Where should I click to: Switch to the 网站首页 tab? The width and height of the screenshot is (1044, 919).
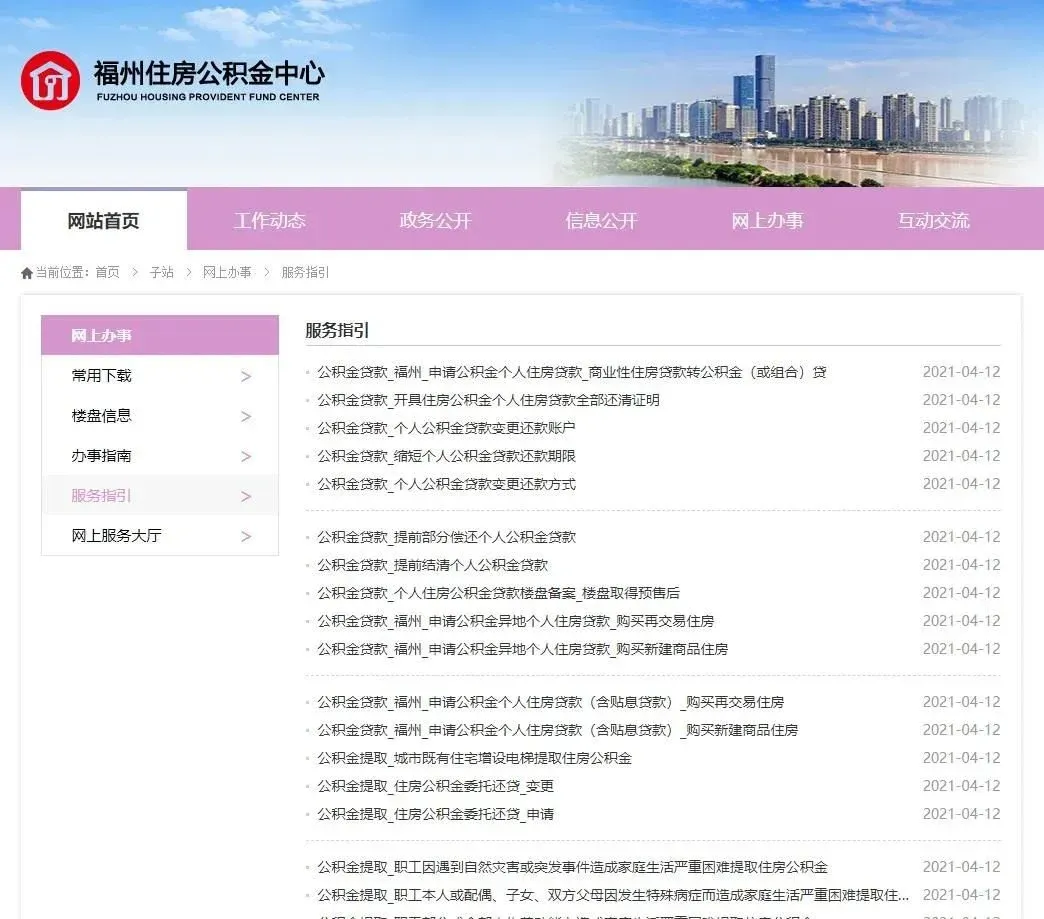104,220
